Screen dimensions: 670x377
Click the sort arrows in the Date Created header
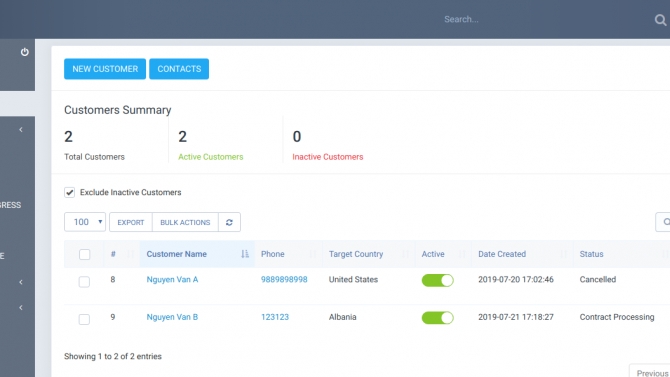click(563, 254)
